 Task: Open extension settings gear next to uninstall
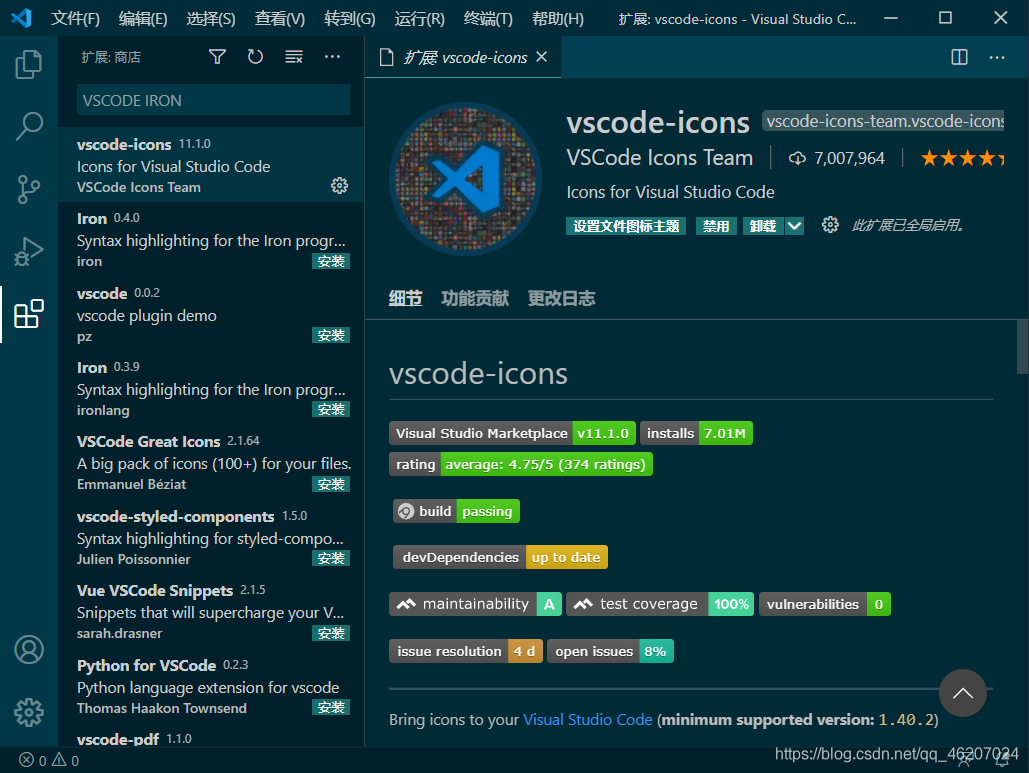(x=830, y=225)
